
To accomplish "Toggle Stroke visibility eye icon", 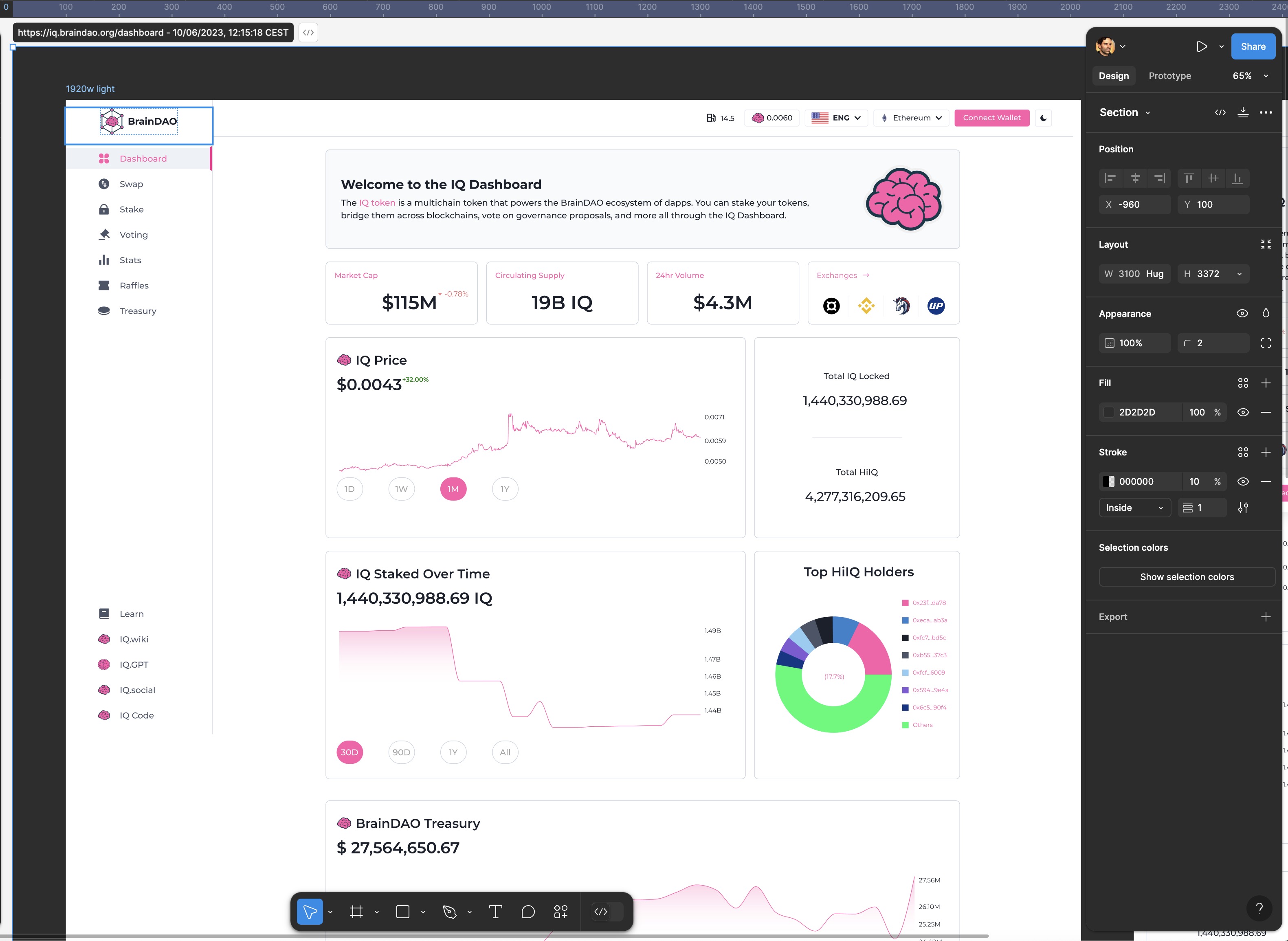I will click(1243, 482).
